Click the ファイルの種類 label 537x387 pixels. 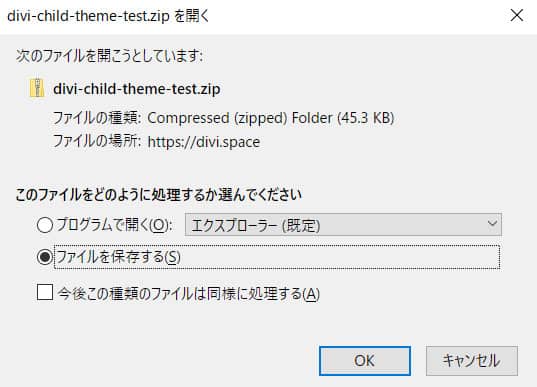tap(97, 118)
